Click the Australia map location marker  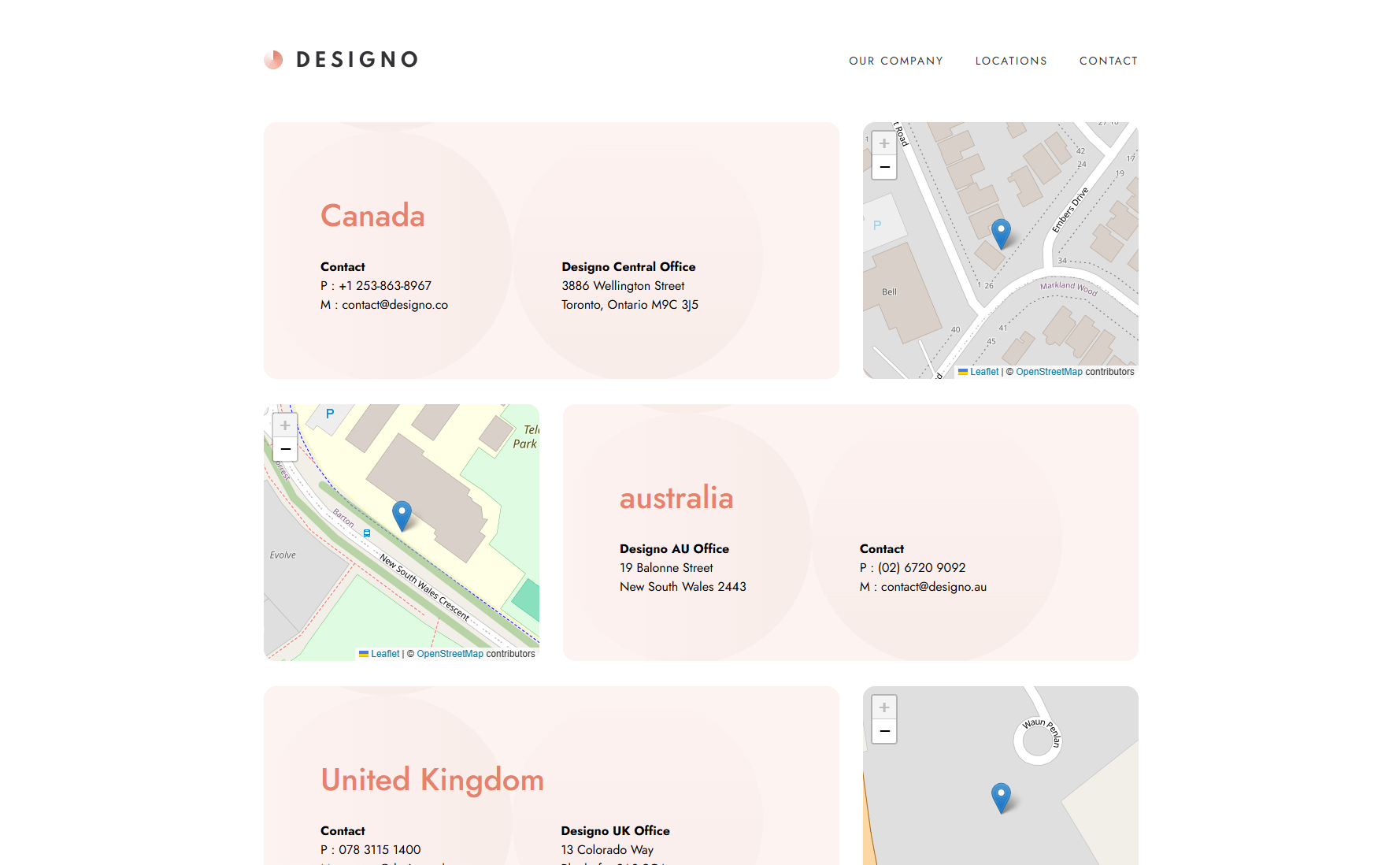(x=402, y=515)
